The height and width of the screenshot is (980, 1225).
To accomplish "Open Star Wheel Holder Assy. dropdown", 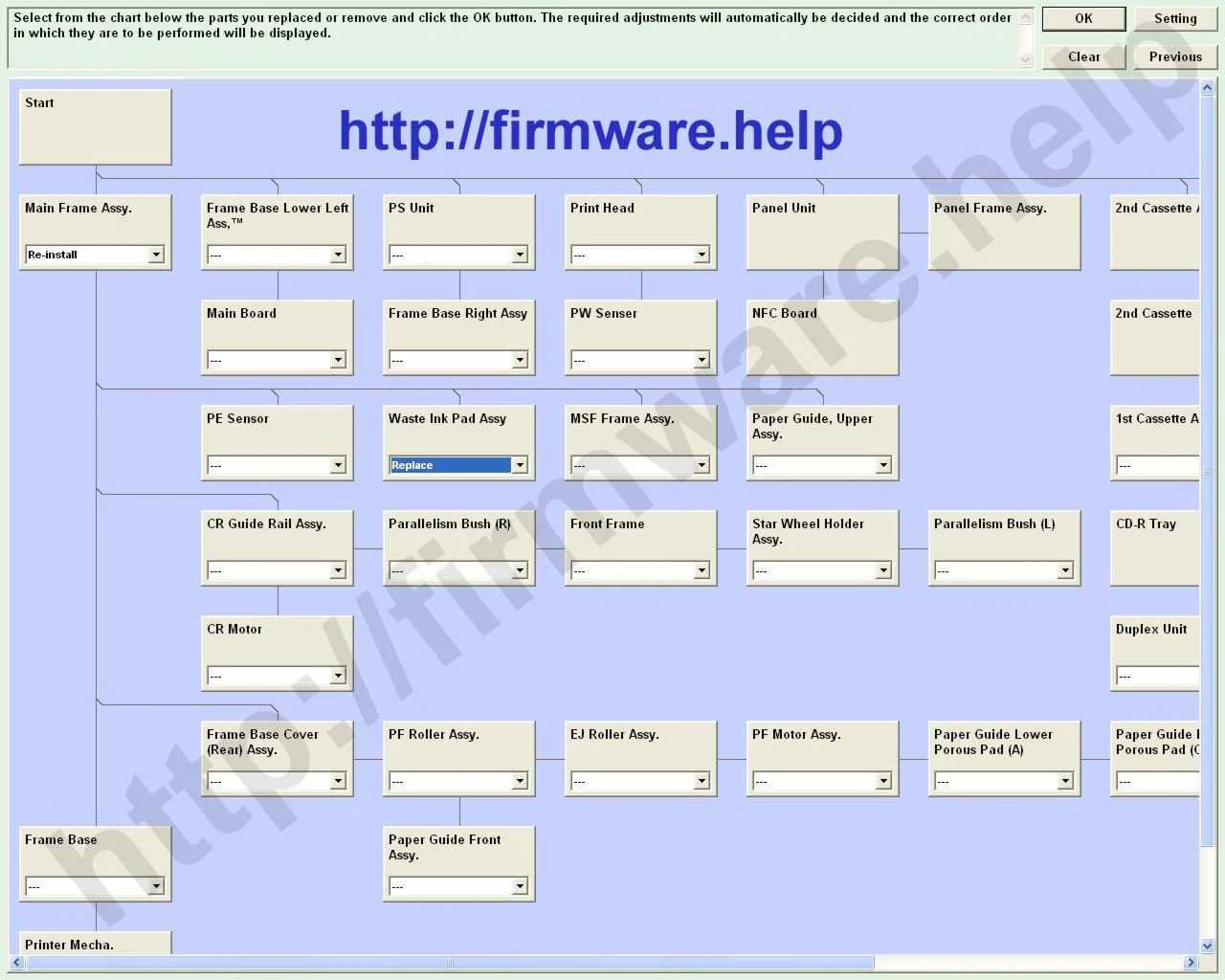I will coord(822,570).
